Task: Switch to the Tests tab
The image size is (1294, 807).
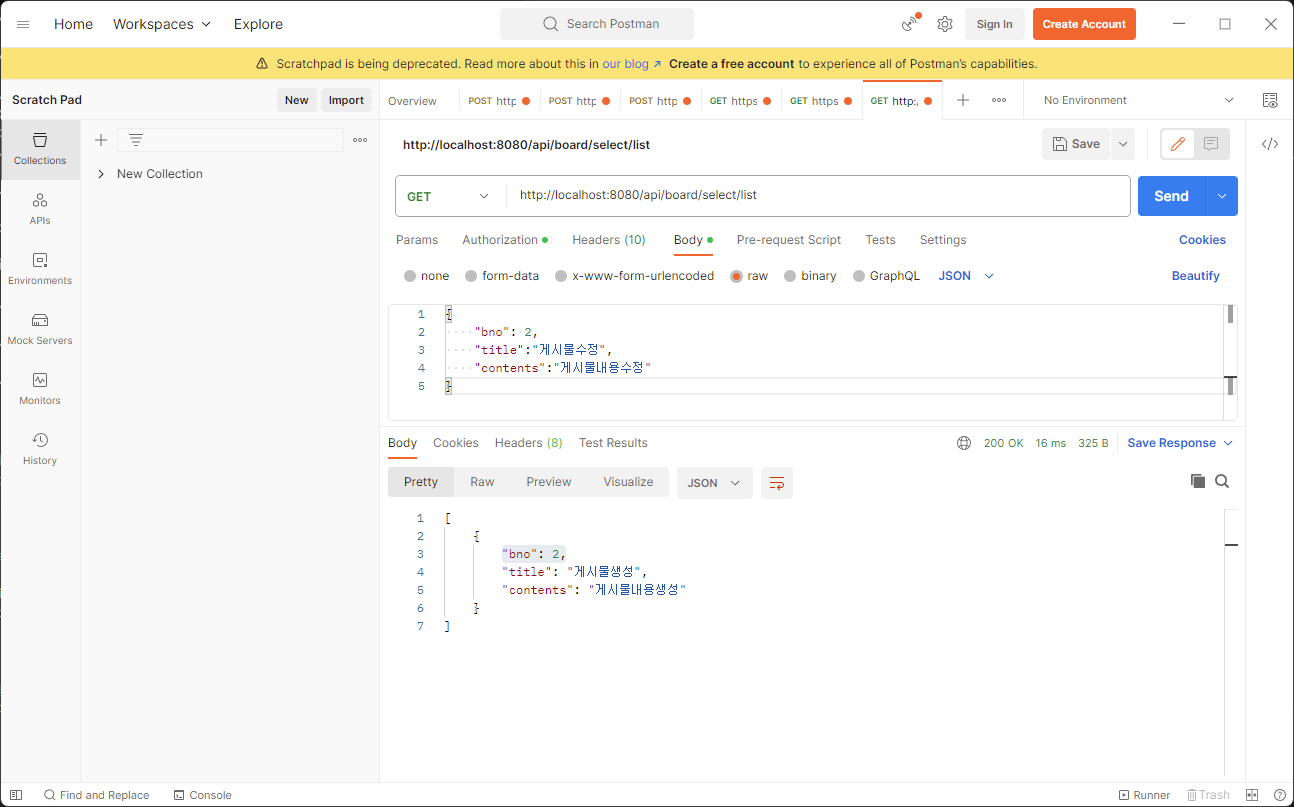Action: coord(880,240)
